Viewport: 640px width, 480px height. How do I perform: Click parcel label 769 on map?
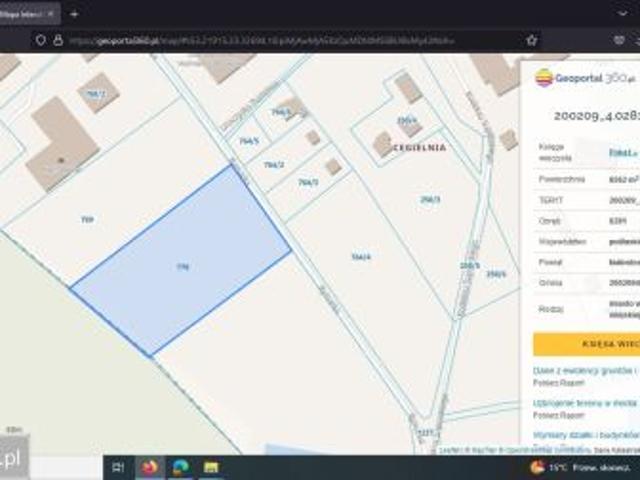coord(87,220)
